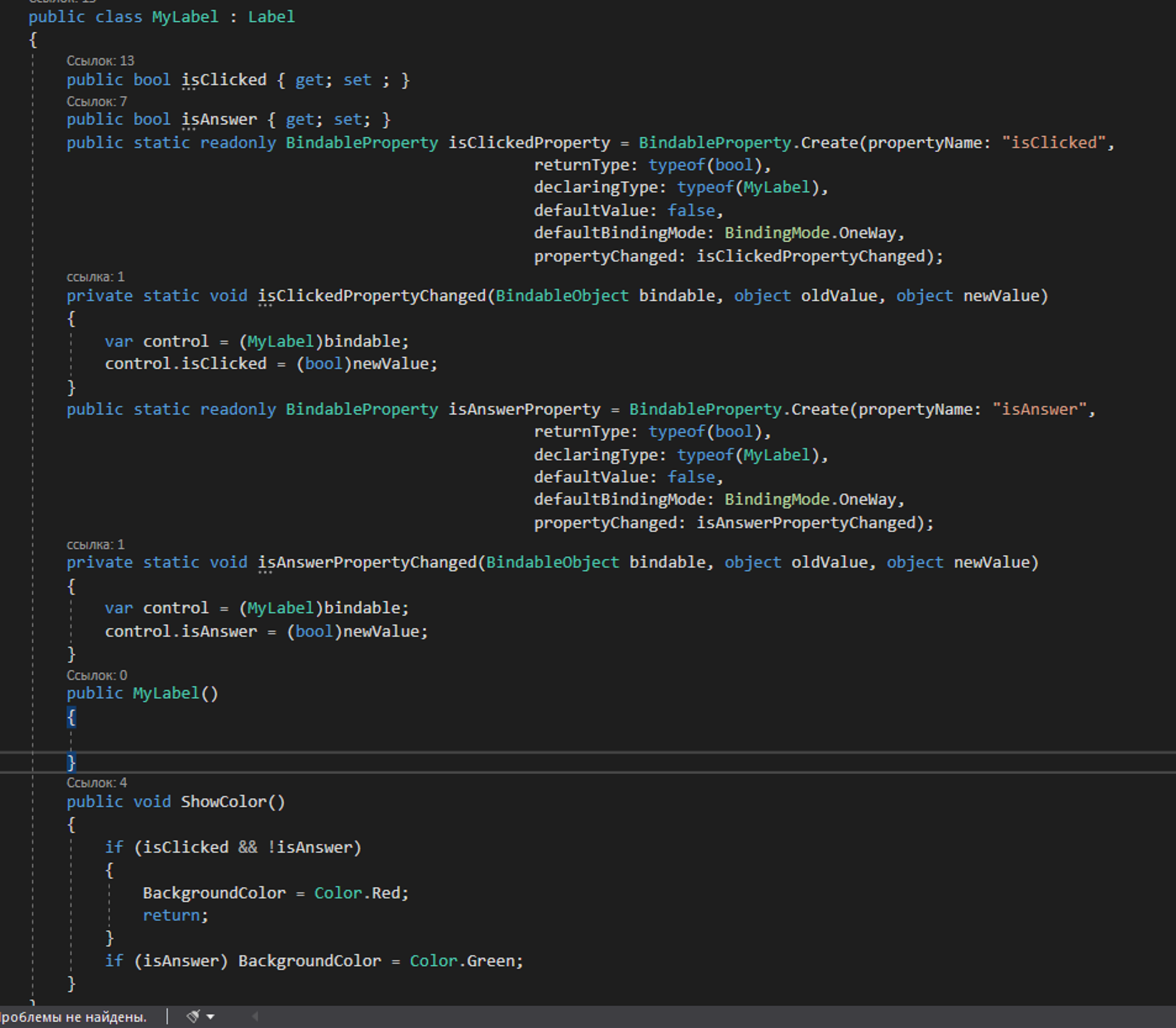
Task: Show references above the isClickedPropertyChanged method
Action: click(95, 277)
